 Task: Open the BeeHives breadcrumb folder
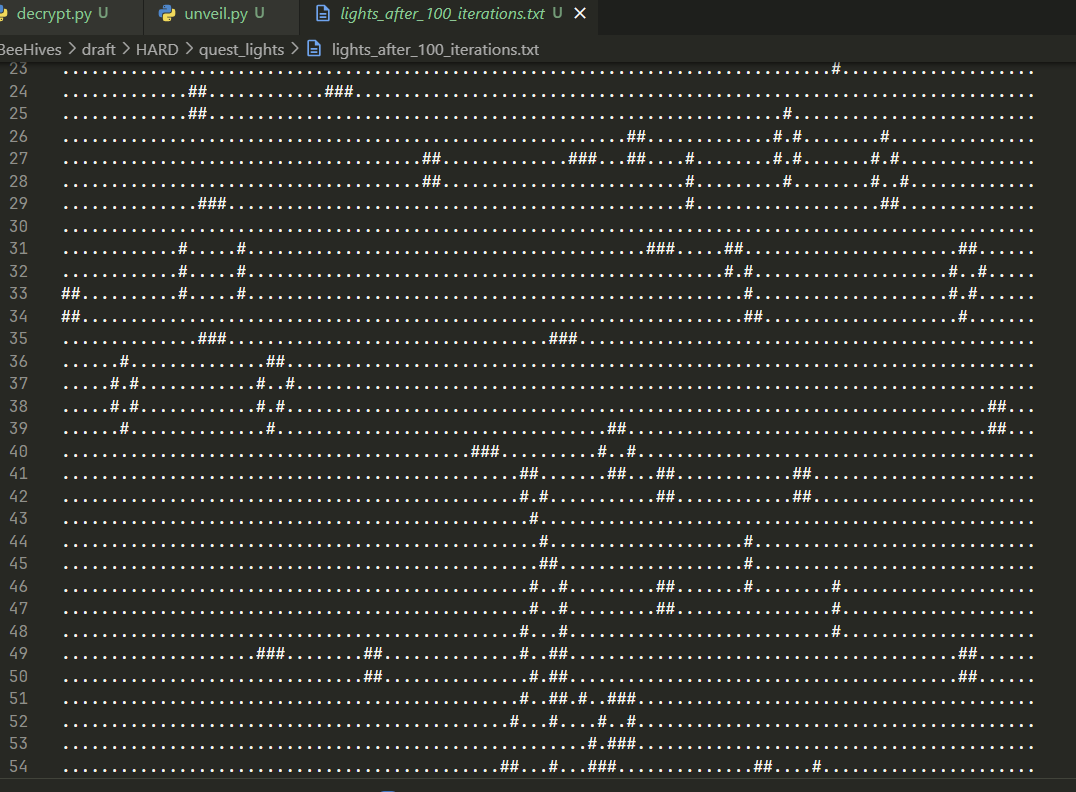tap(30, 49)
